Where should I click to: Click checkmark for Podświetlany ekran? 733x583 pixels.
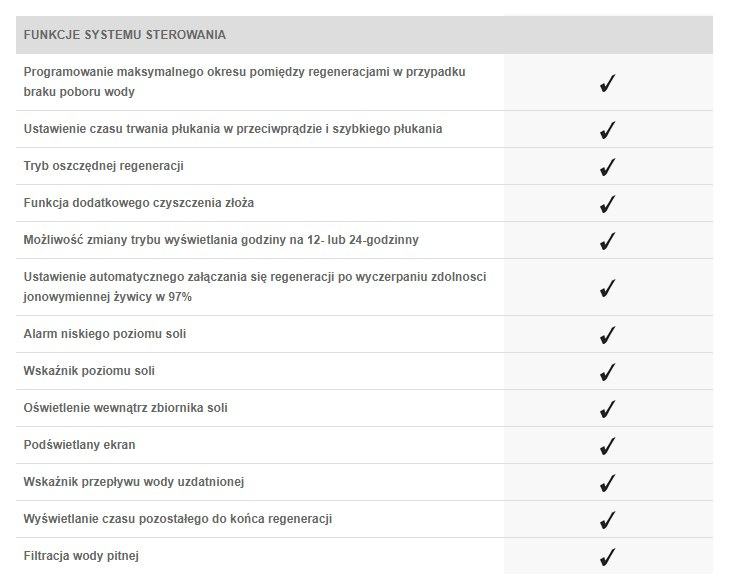pos(607,446)
